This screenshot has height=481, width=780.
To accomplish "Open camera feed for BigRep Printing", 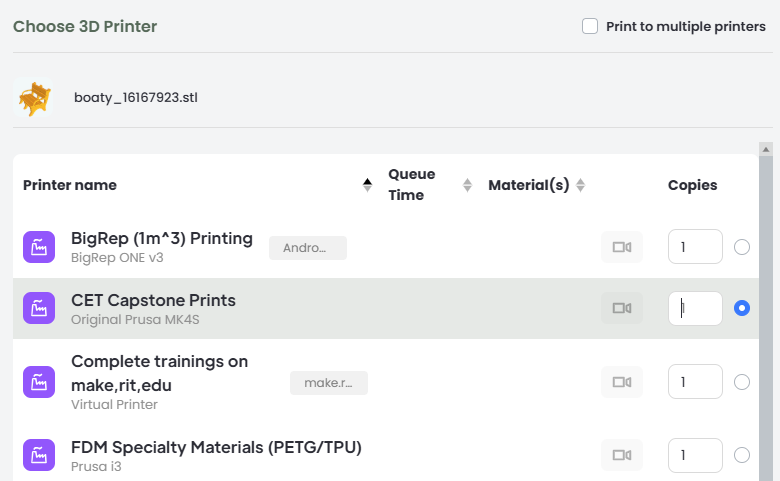I will tap(622, 247).
